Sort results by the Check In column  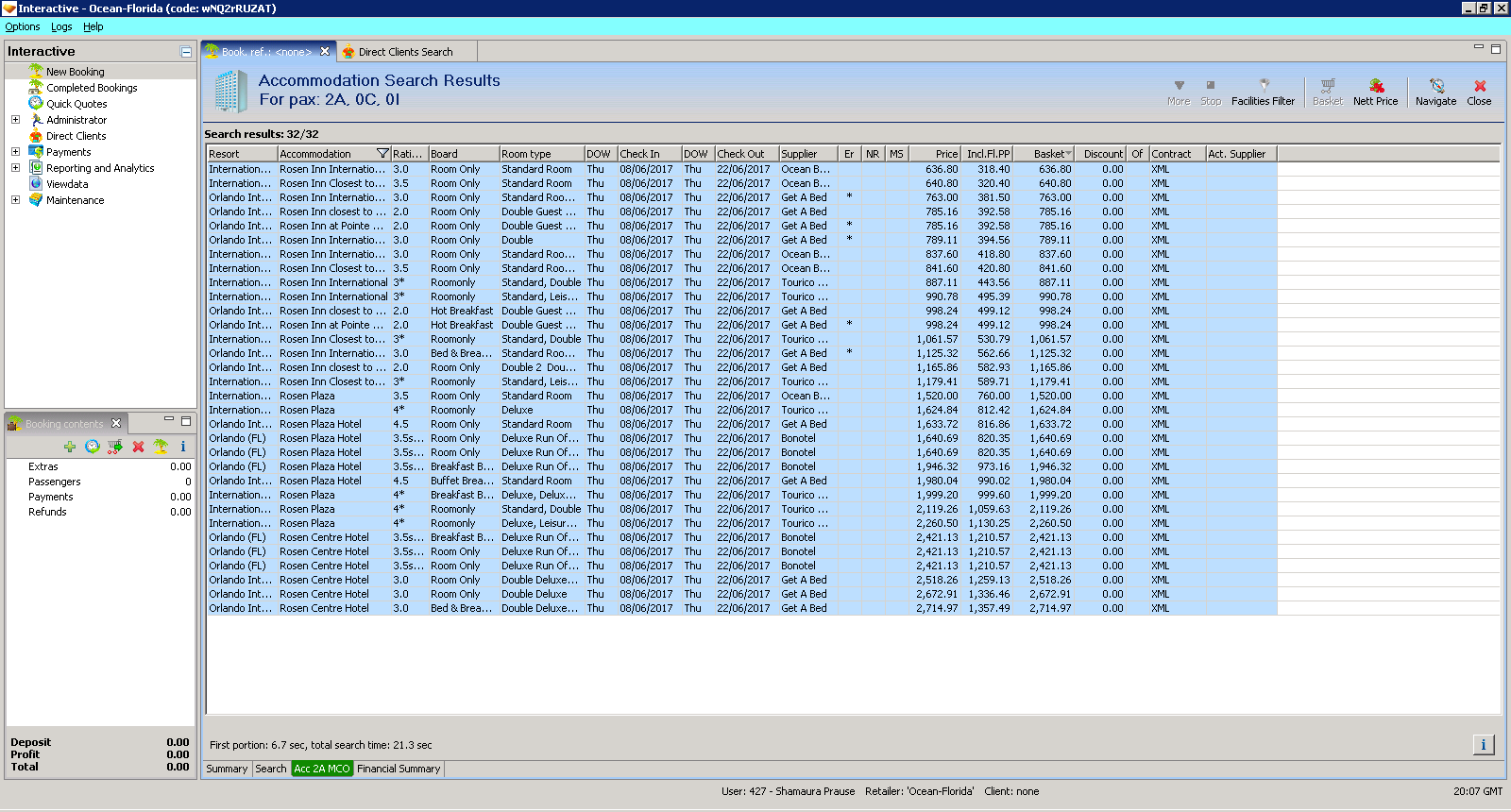649,154
